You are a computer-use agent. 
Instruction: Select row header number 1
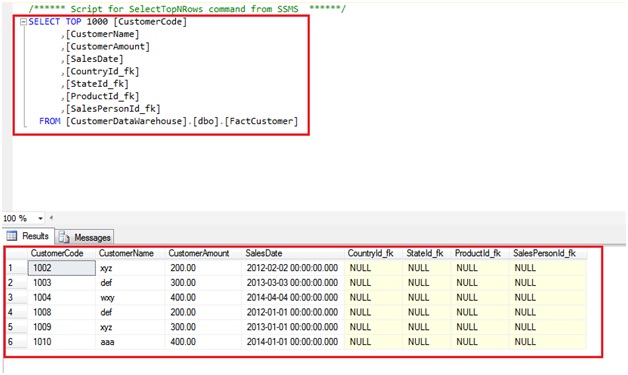(16, 268)
